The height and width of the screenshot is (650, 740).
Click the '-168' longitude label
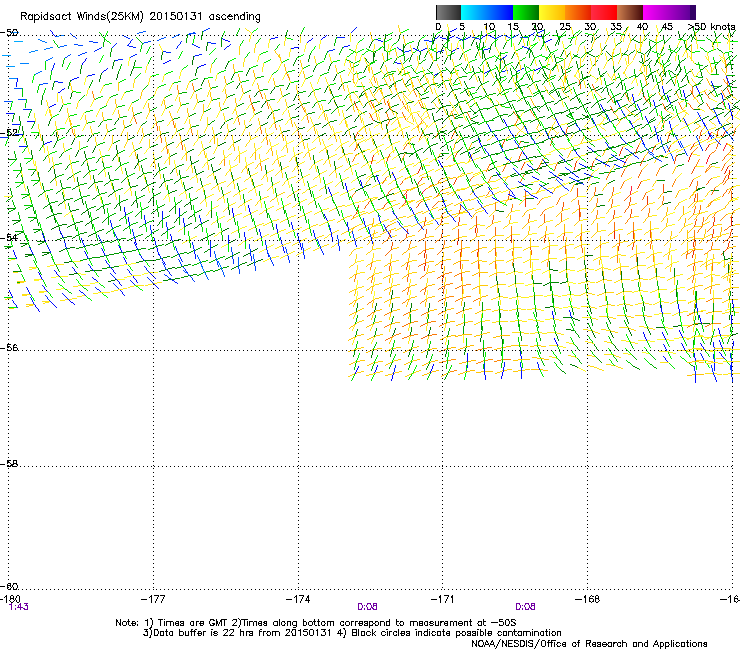[x=588, y=599]
